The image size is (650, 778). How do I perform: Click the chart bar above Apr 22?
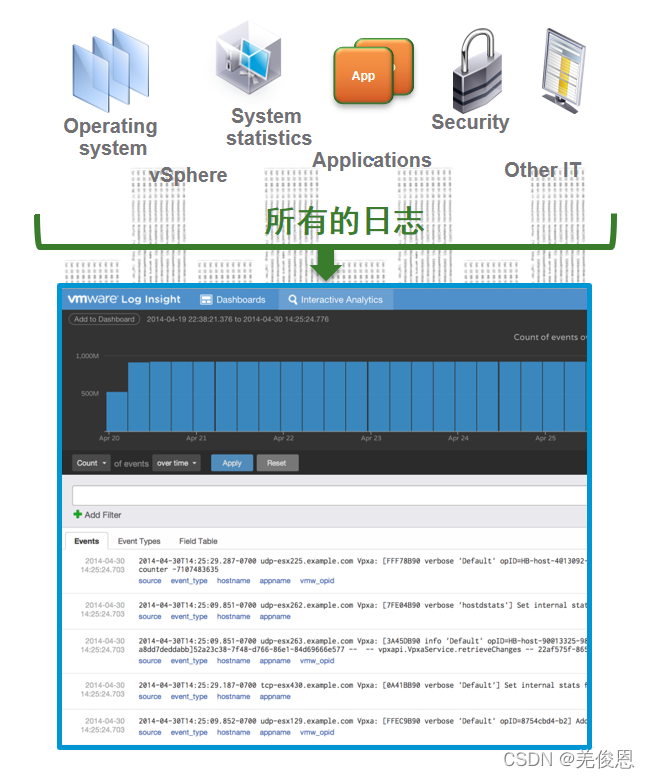(x=291, y=396)
